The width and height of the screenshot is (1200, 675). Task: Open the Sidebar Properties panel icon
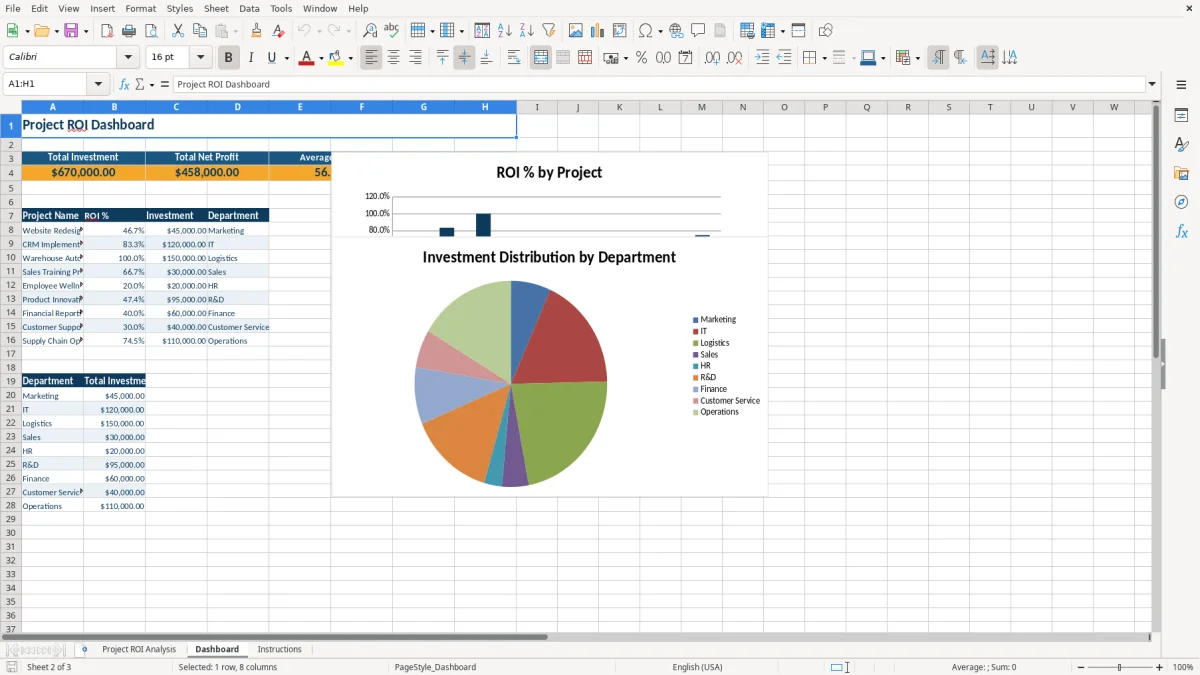point(1181,116)
